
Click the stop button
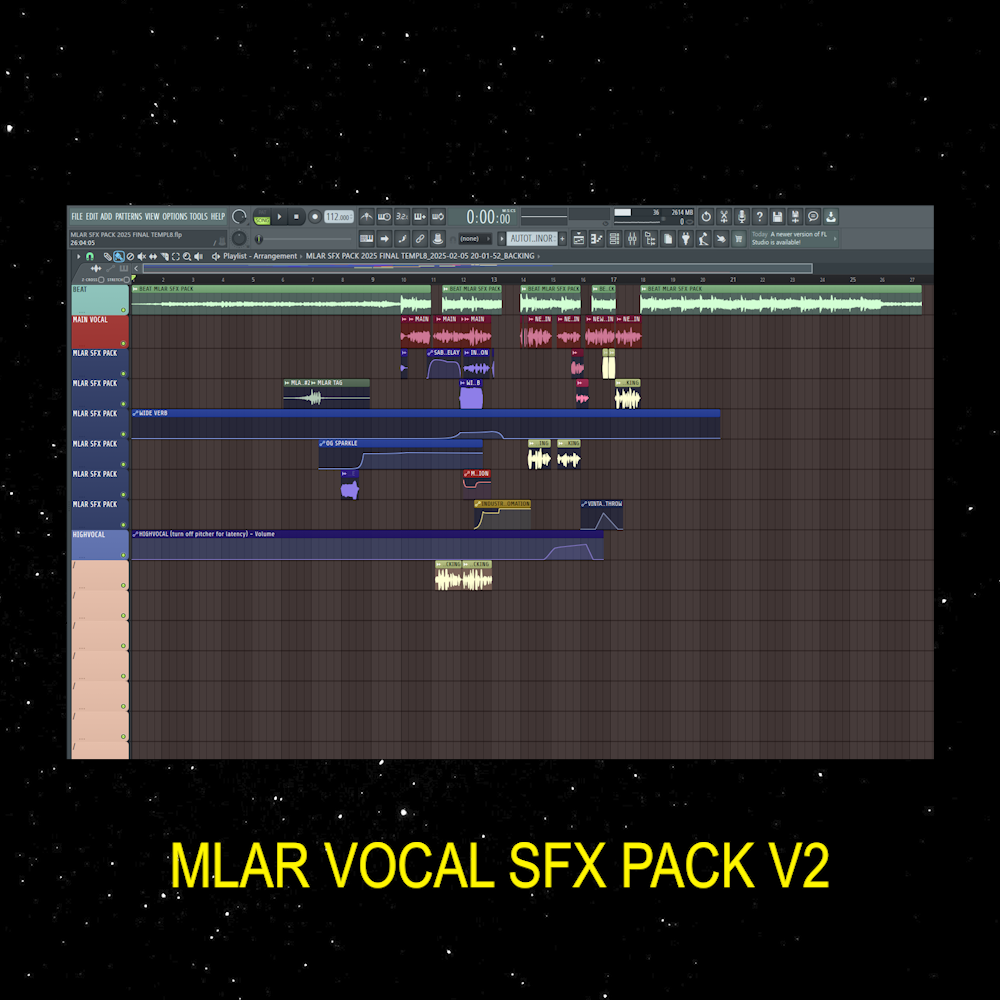click(296, 217)
